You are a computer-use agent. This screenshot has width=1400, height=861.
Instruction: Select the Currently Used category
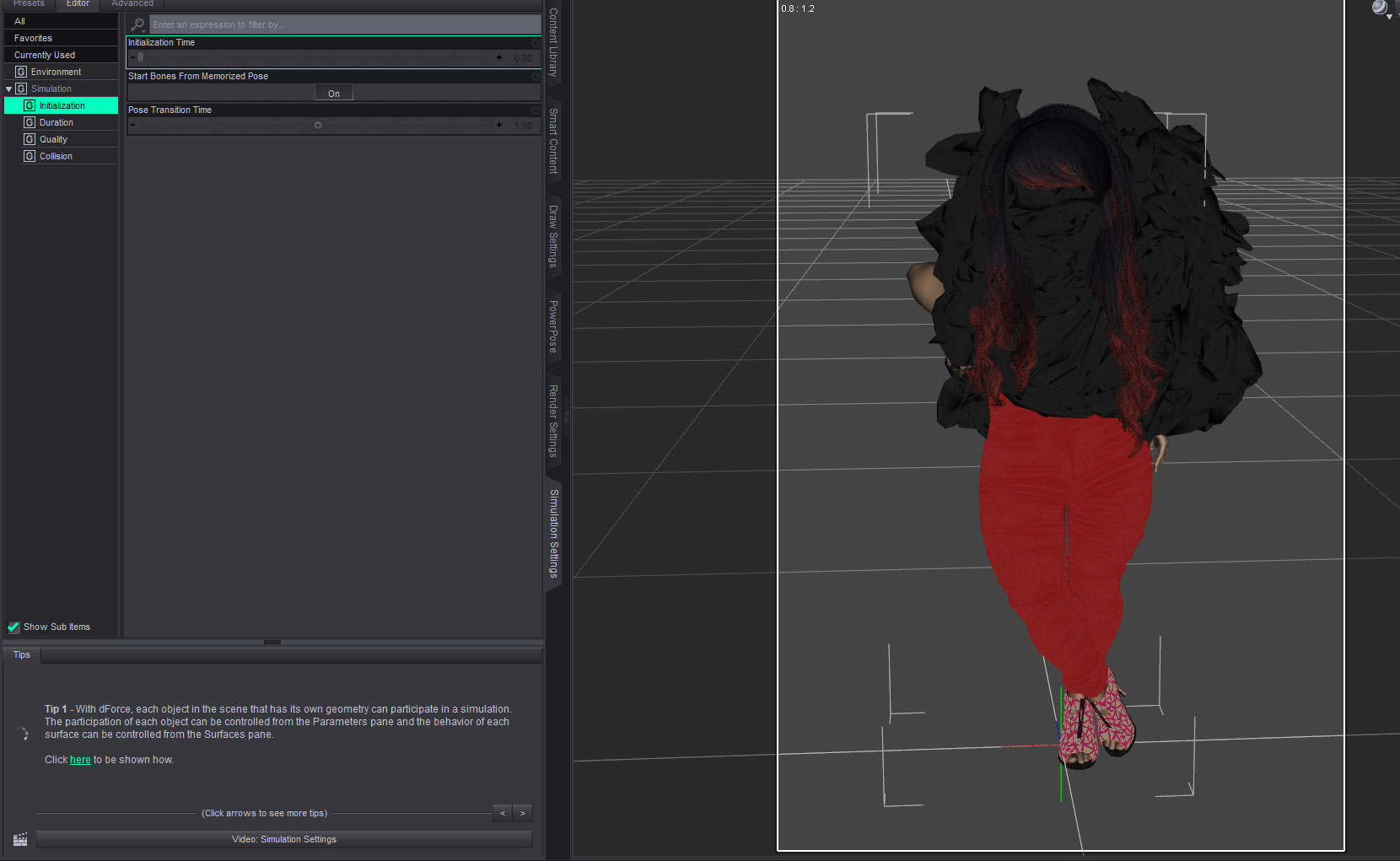coord(61,55)
